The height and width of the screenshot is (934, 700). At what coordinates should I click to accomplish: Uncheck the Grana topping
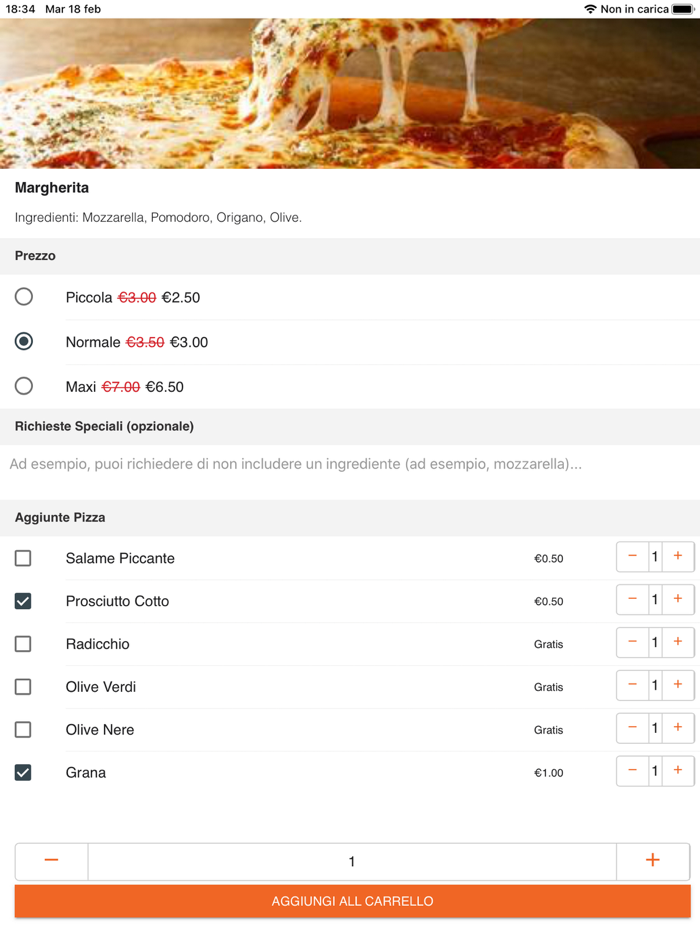(23, 772)
